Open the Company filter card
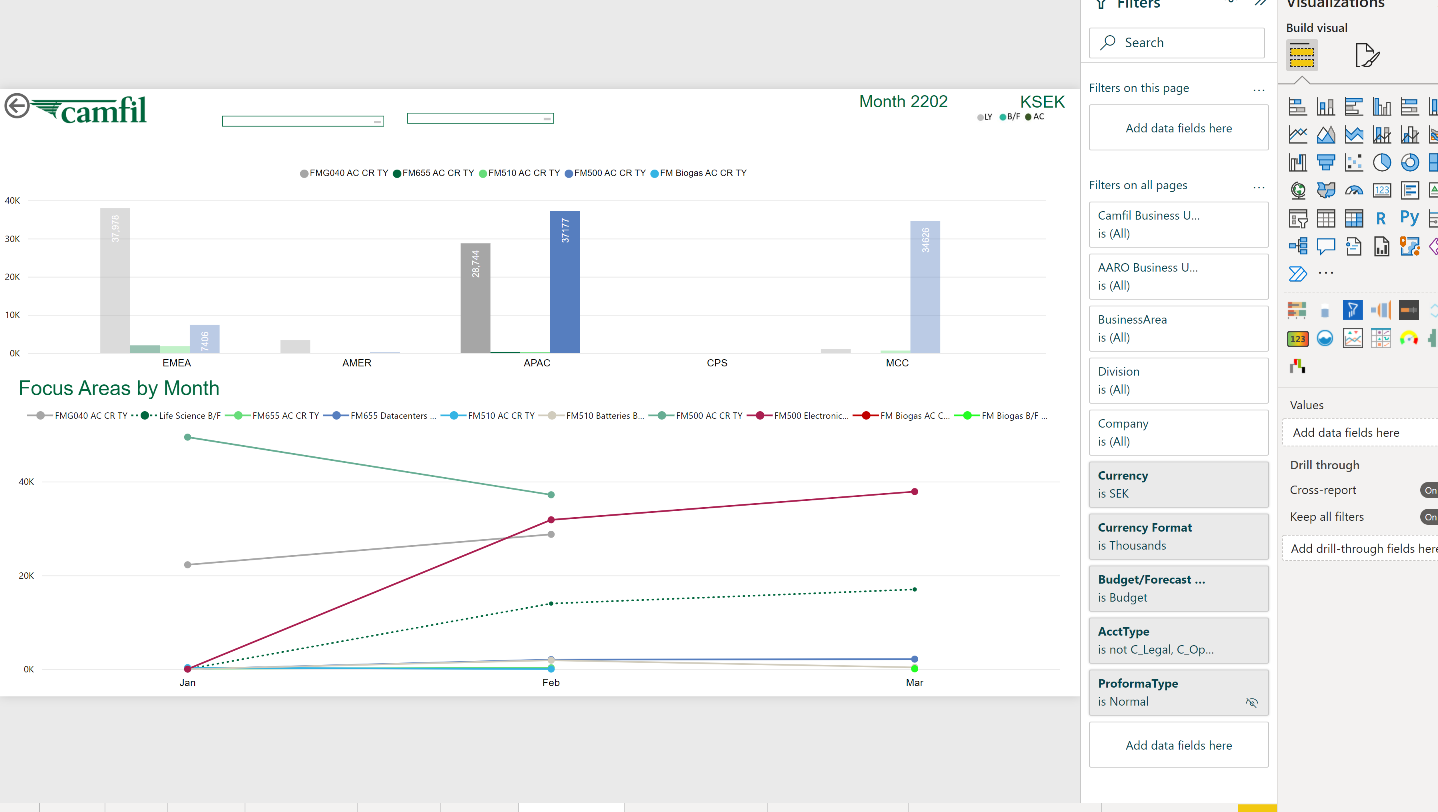 (x=1179, y=432)
